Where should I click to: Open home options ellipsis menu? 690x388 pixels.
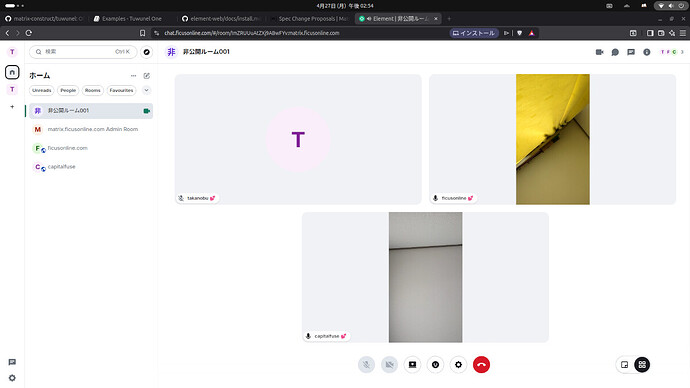[x=133, y=76]
